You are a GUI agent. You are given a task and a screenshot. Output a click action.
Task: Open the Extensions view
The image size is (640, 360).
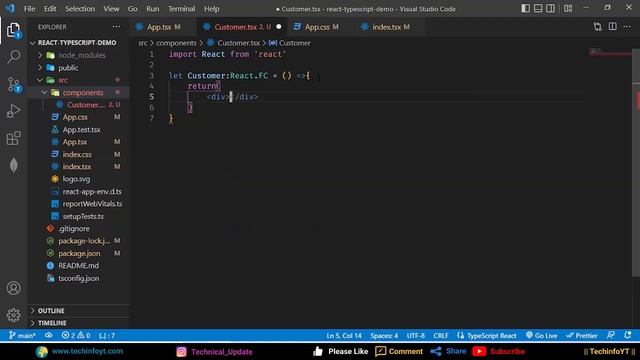(13, 138)
